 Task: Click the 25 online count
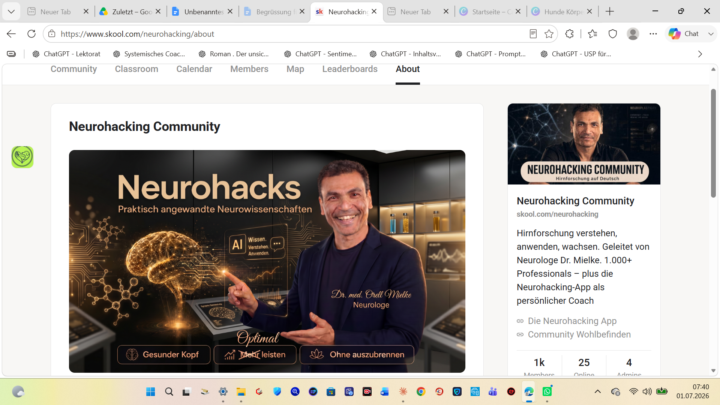pyautogui.click(x=584, y=367)
